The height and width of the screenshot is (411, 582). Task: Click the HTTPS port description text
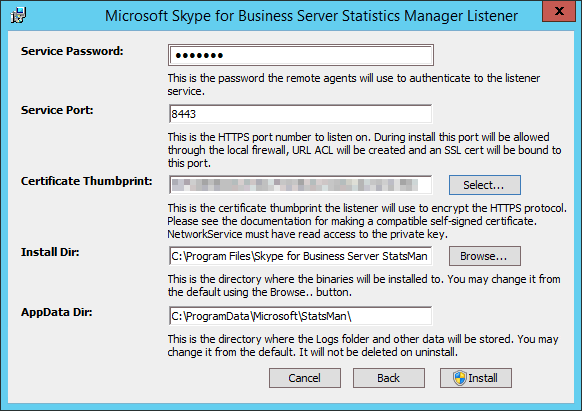click(364, 150)
